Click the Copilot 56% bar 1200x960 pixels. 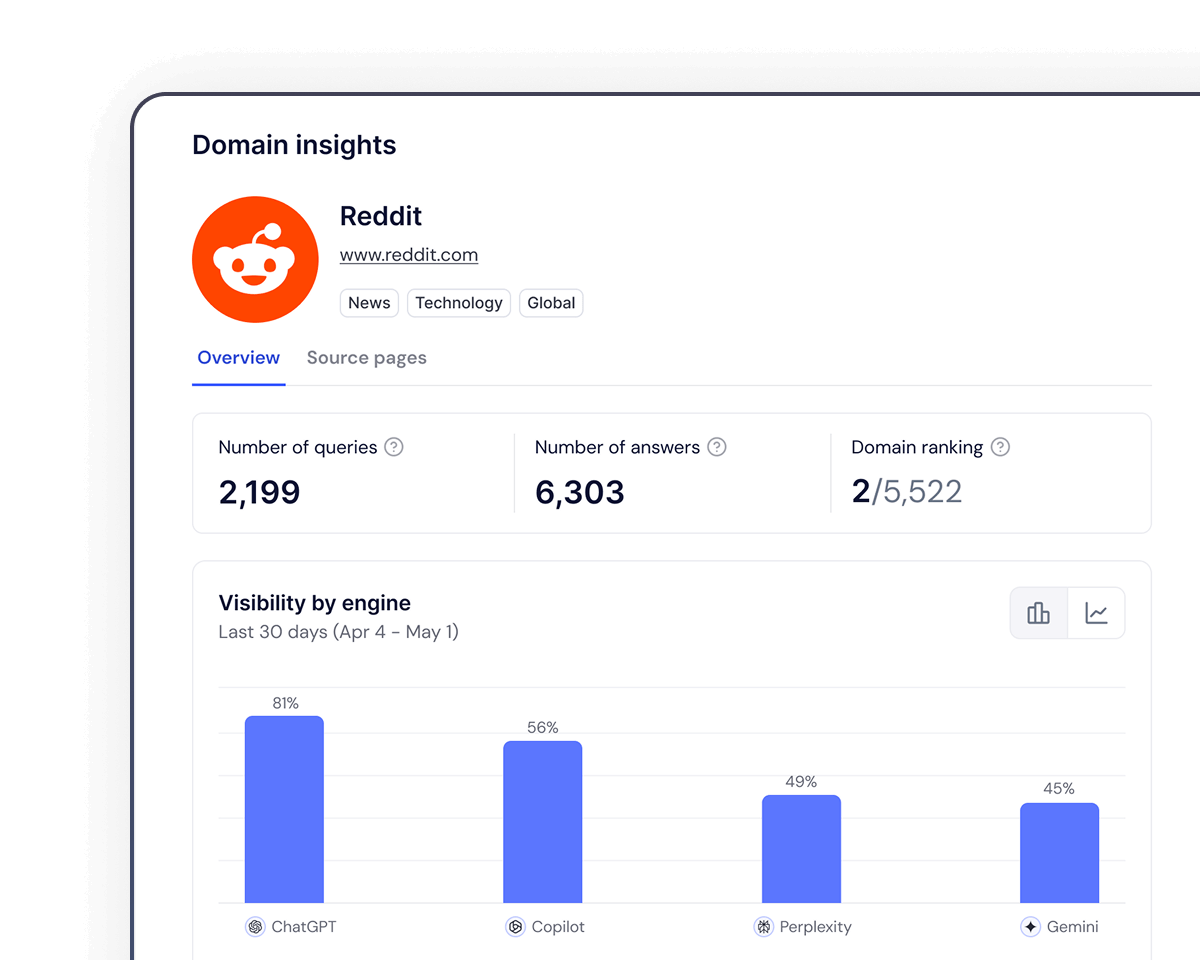click(542, 822)
